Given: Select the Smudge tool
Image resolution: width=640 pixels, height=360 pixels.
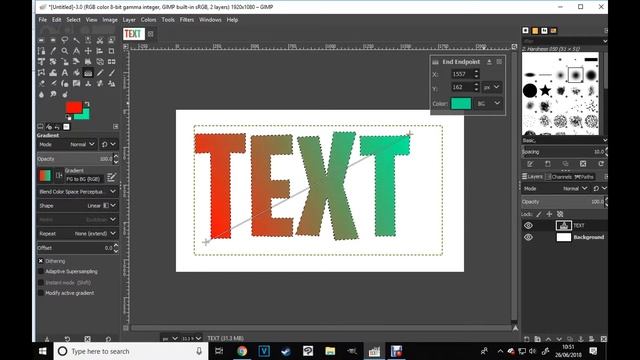Looking at the screenshot, I should pyautogui.click(x=53, y=94).
